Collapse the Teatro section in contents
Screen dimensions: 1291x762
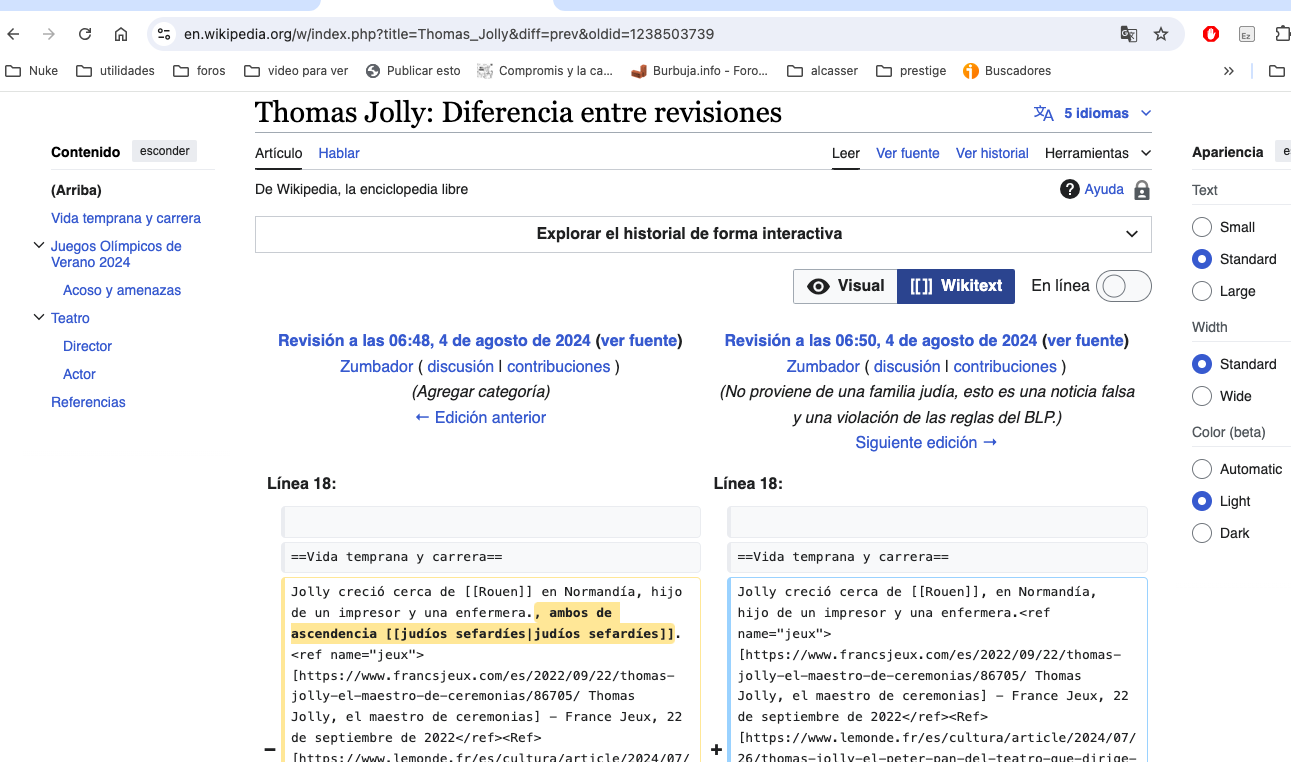tap(39, 318)
